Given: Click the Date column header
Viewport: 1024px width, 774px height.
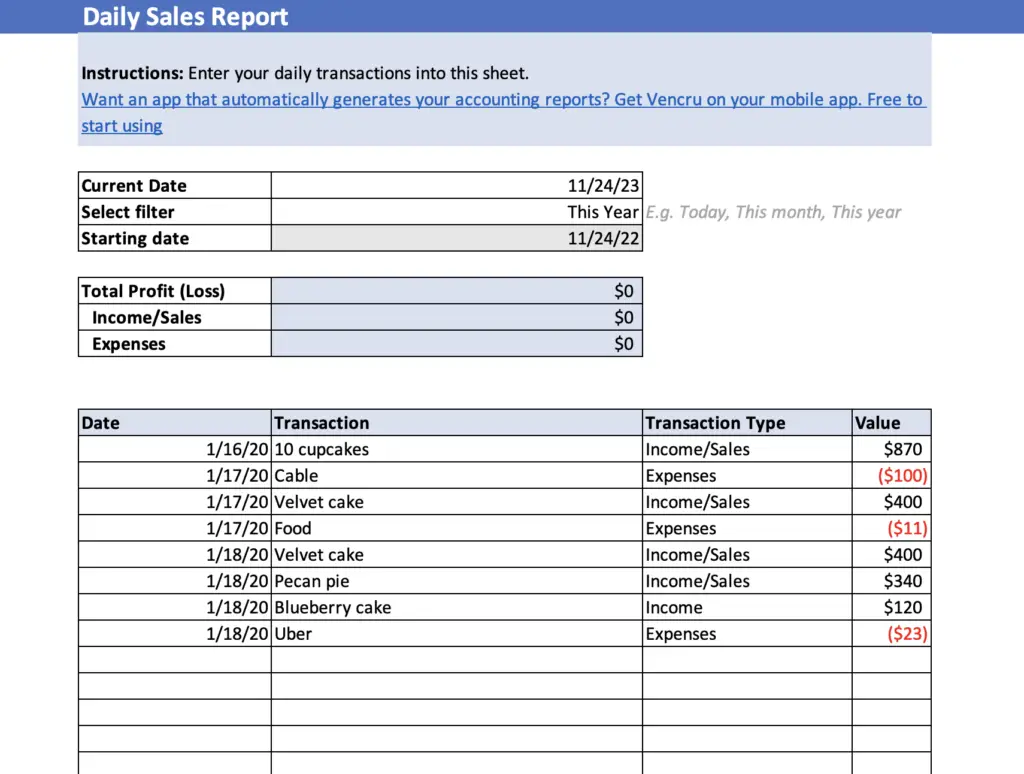Looking at the screenshot, I should (174, 423).
